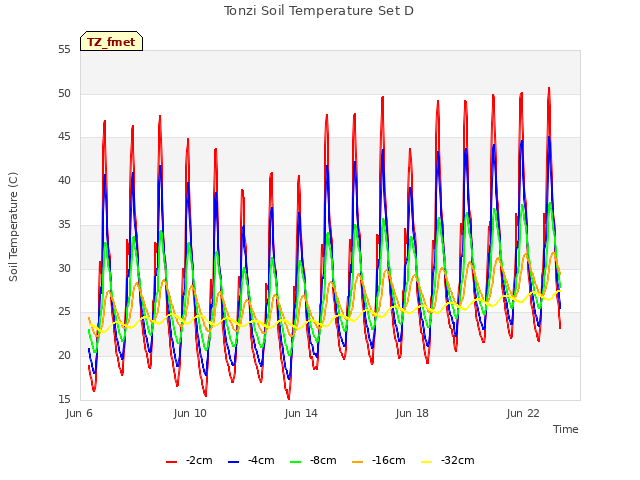The width and height of the screenshot is (640, 480).
Task: Click the 55 y-axis label
Action: coord(64,50)
